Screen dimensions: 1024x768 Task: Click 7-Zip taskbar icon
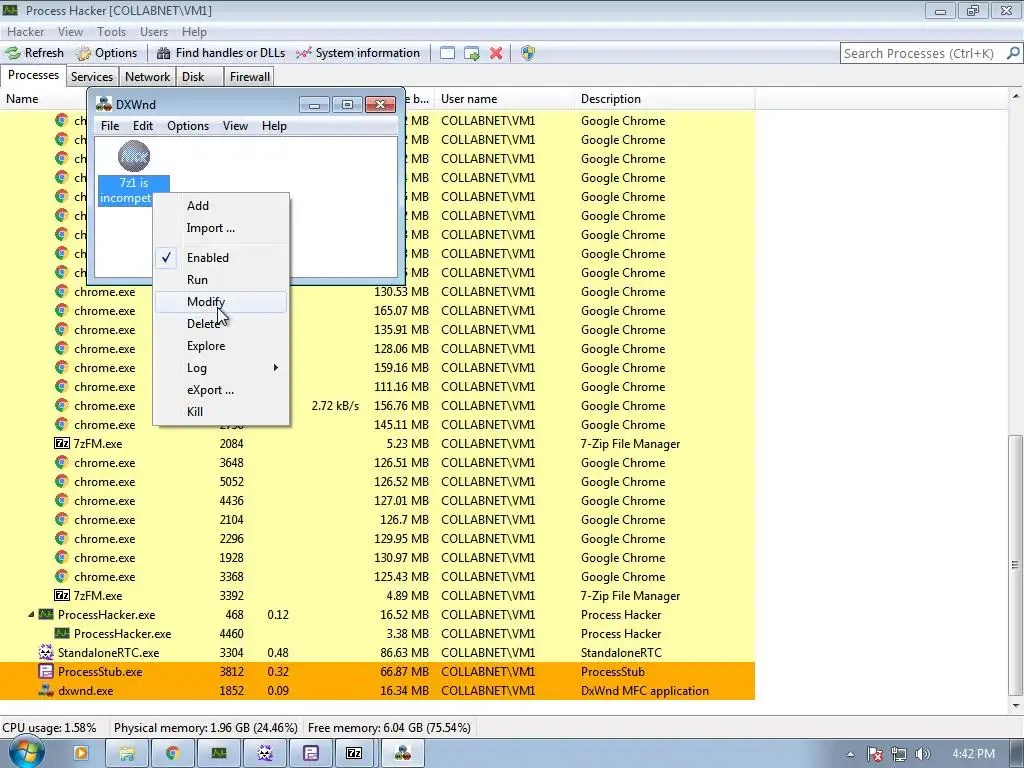coord(354,753)
